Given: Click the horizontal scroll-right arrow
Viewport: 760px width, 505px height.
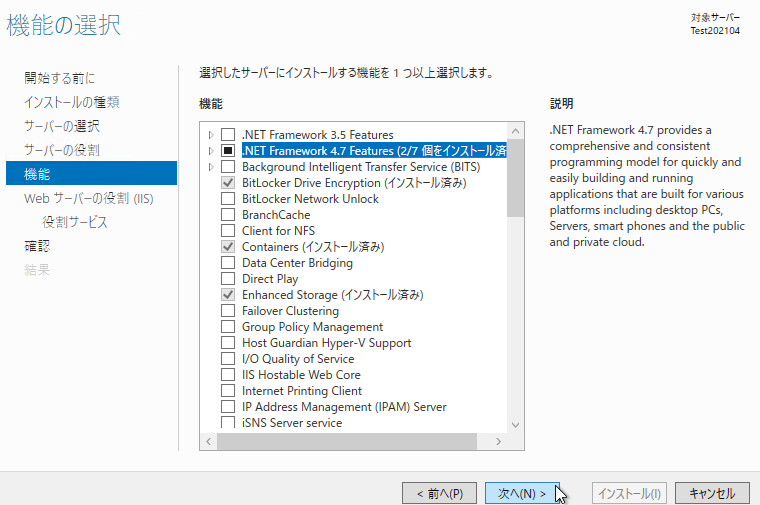Looking at the screenshot, I should (x=498, y=442).
